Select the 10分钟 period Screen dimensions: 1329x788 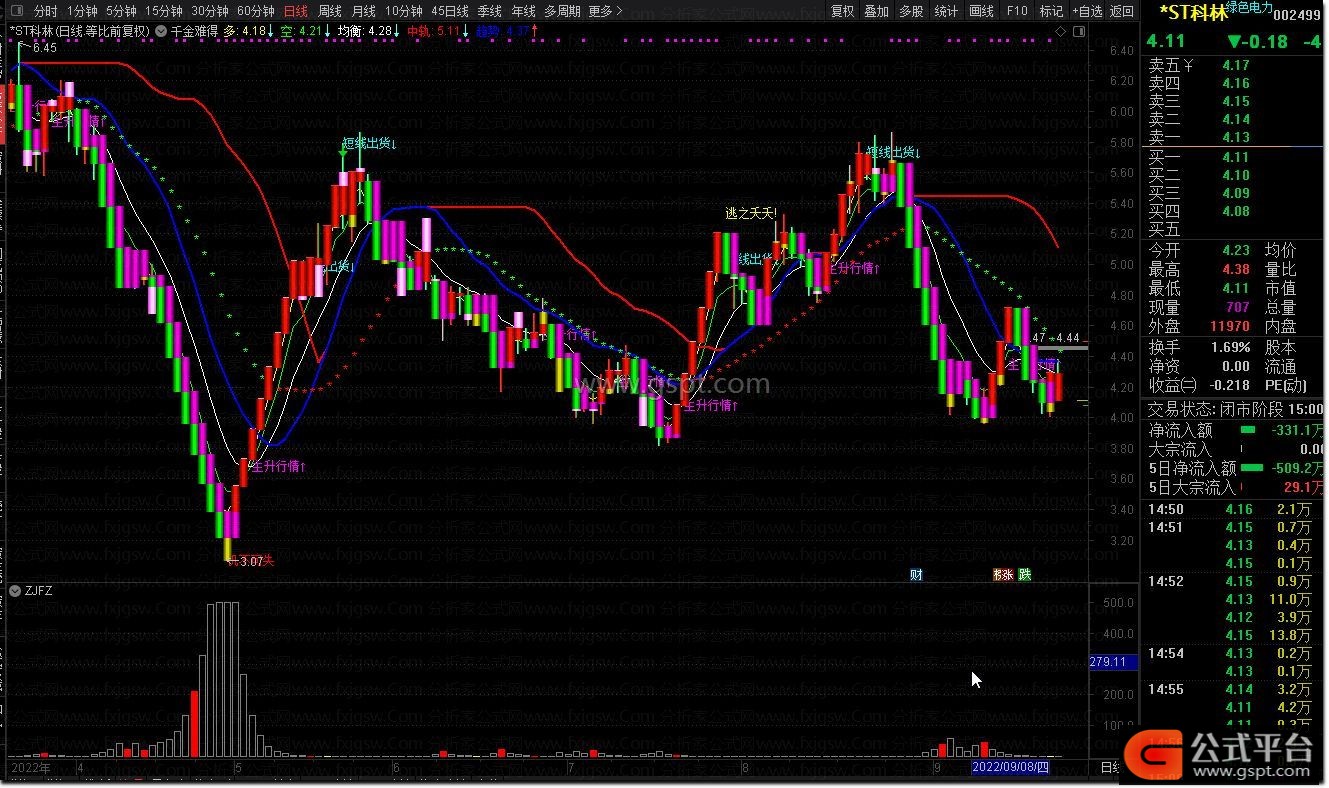tap(404, 11)
